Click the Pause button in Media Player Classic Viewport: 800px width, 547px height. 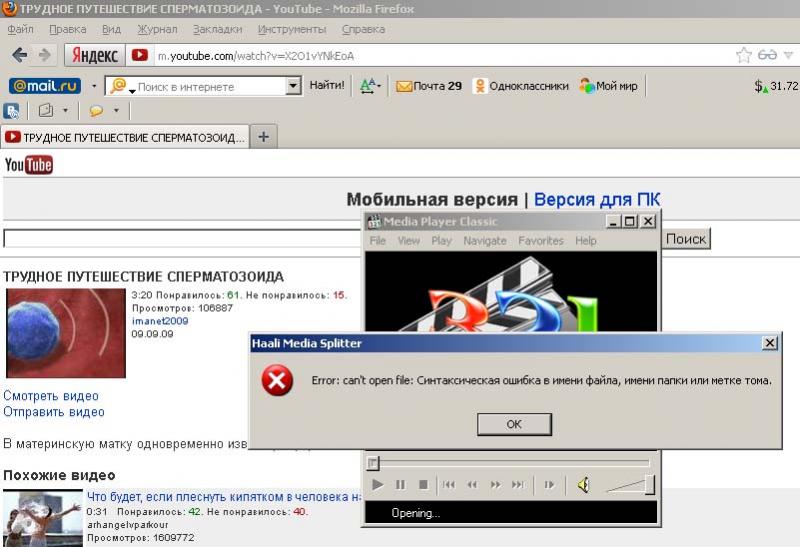(x=400, y=485)
